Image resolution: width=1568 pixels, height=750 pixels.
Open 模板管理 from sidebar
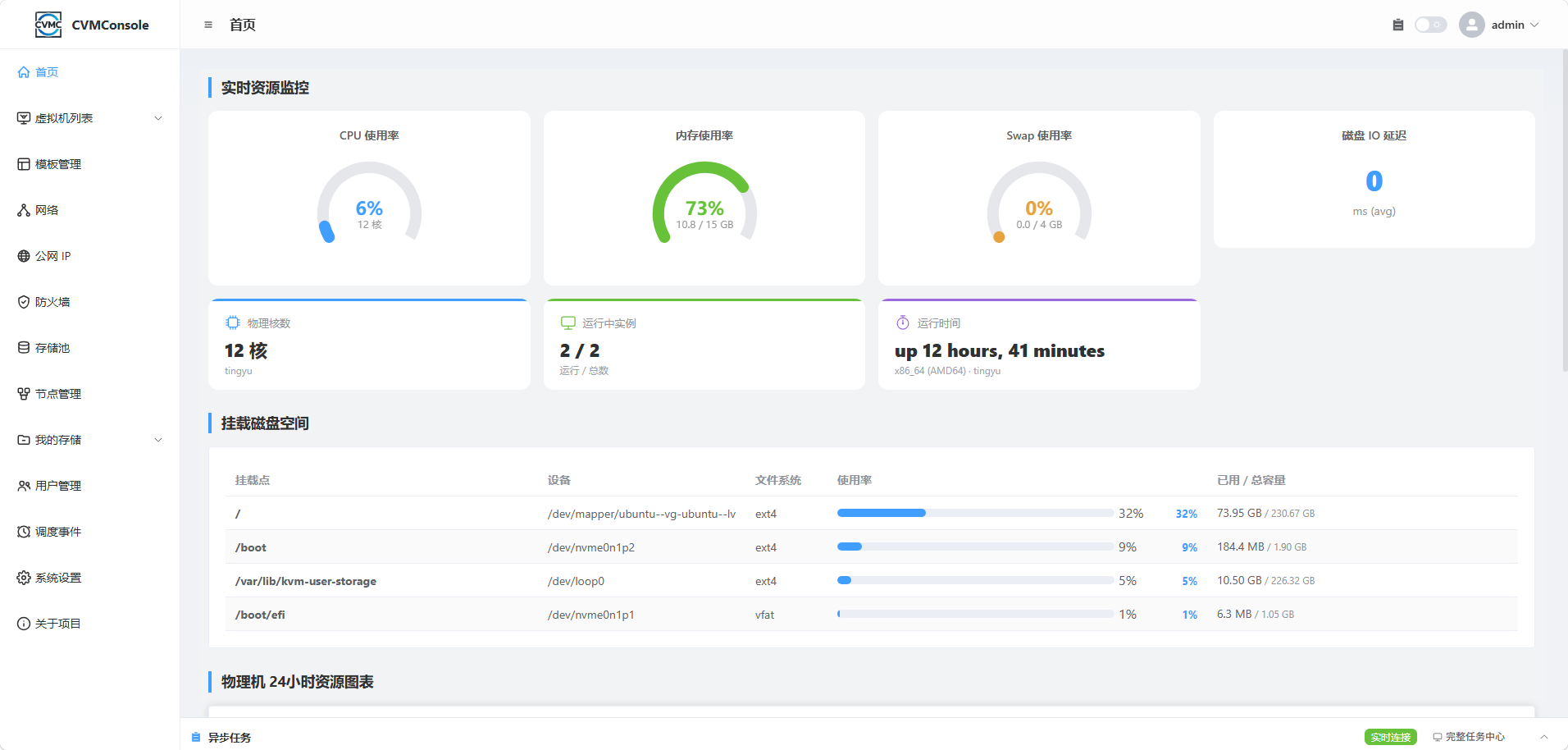(57, 164)
